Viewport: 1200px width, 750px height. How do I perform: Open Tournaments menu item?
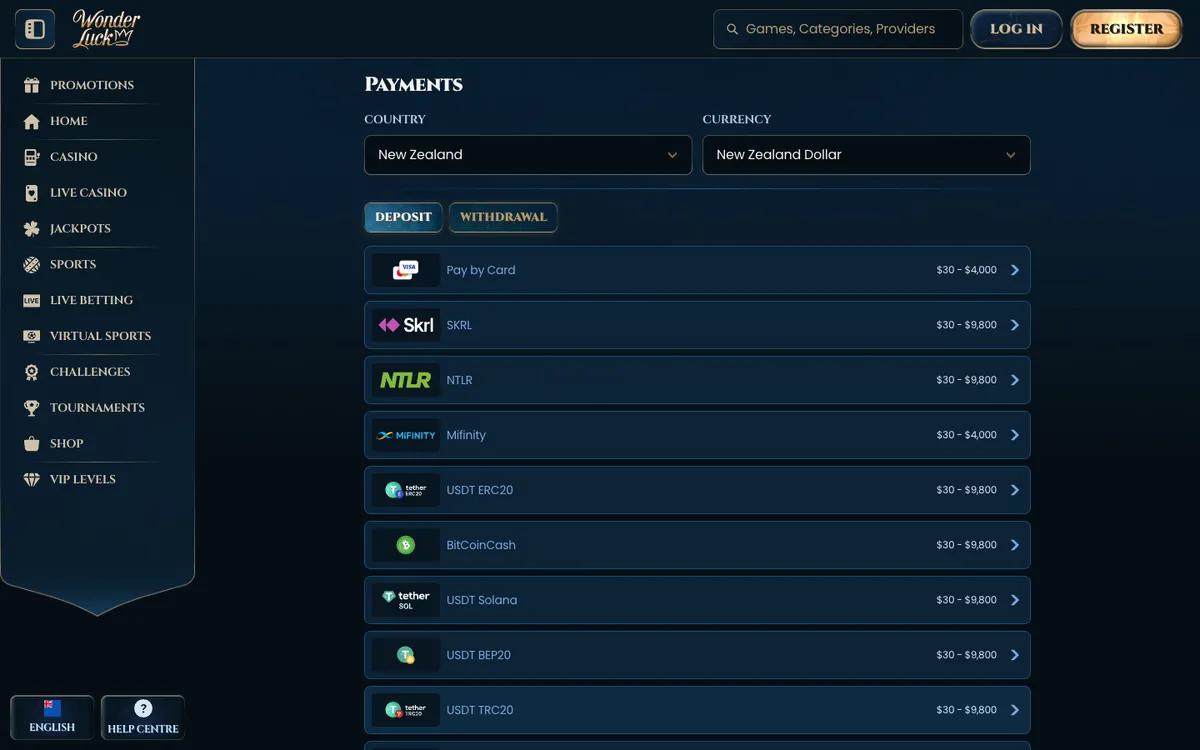point(97,408)
